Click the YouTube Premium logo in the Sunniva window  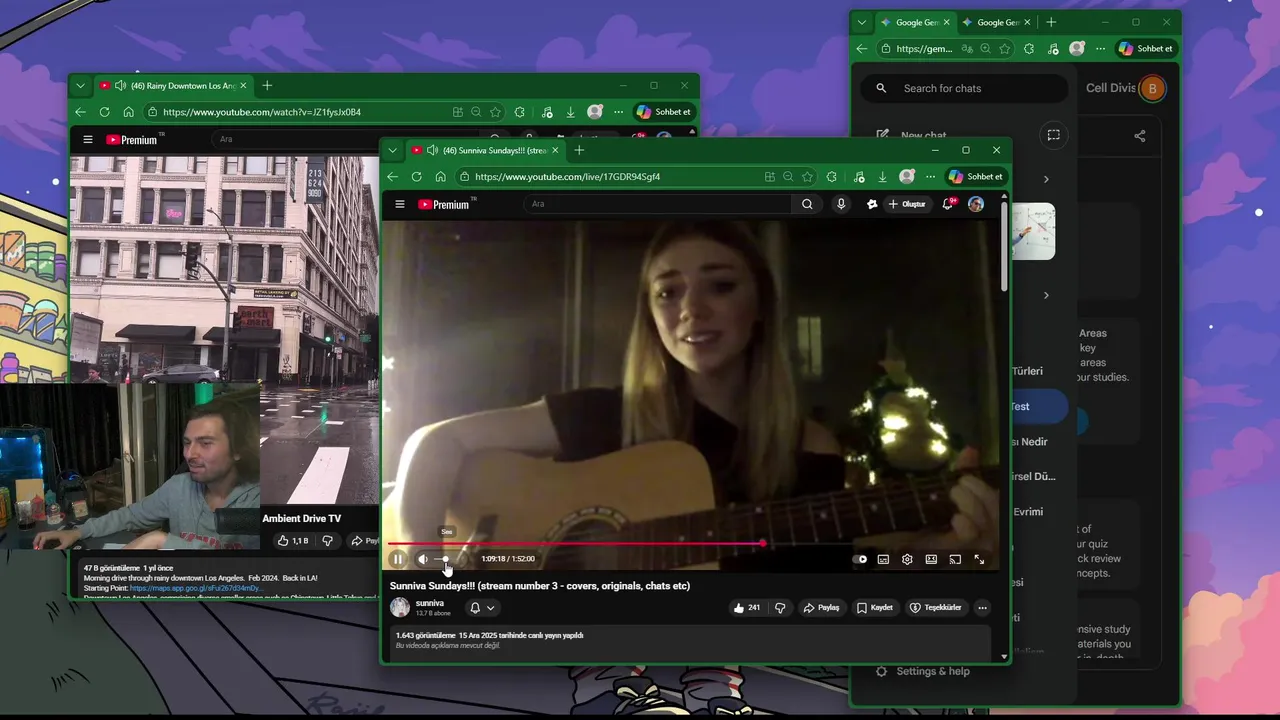(445, 204)
